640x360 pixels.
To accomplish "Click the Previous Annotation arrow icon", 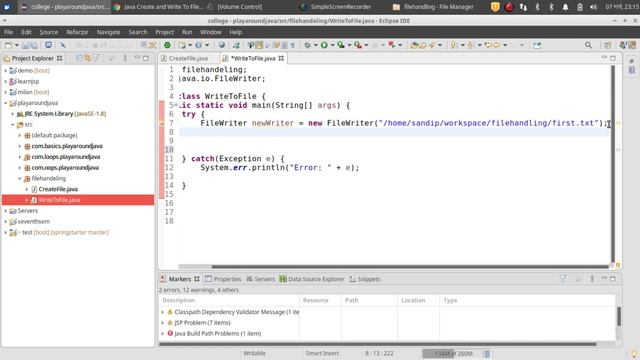I will coord(471,45).
